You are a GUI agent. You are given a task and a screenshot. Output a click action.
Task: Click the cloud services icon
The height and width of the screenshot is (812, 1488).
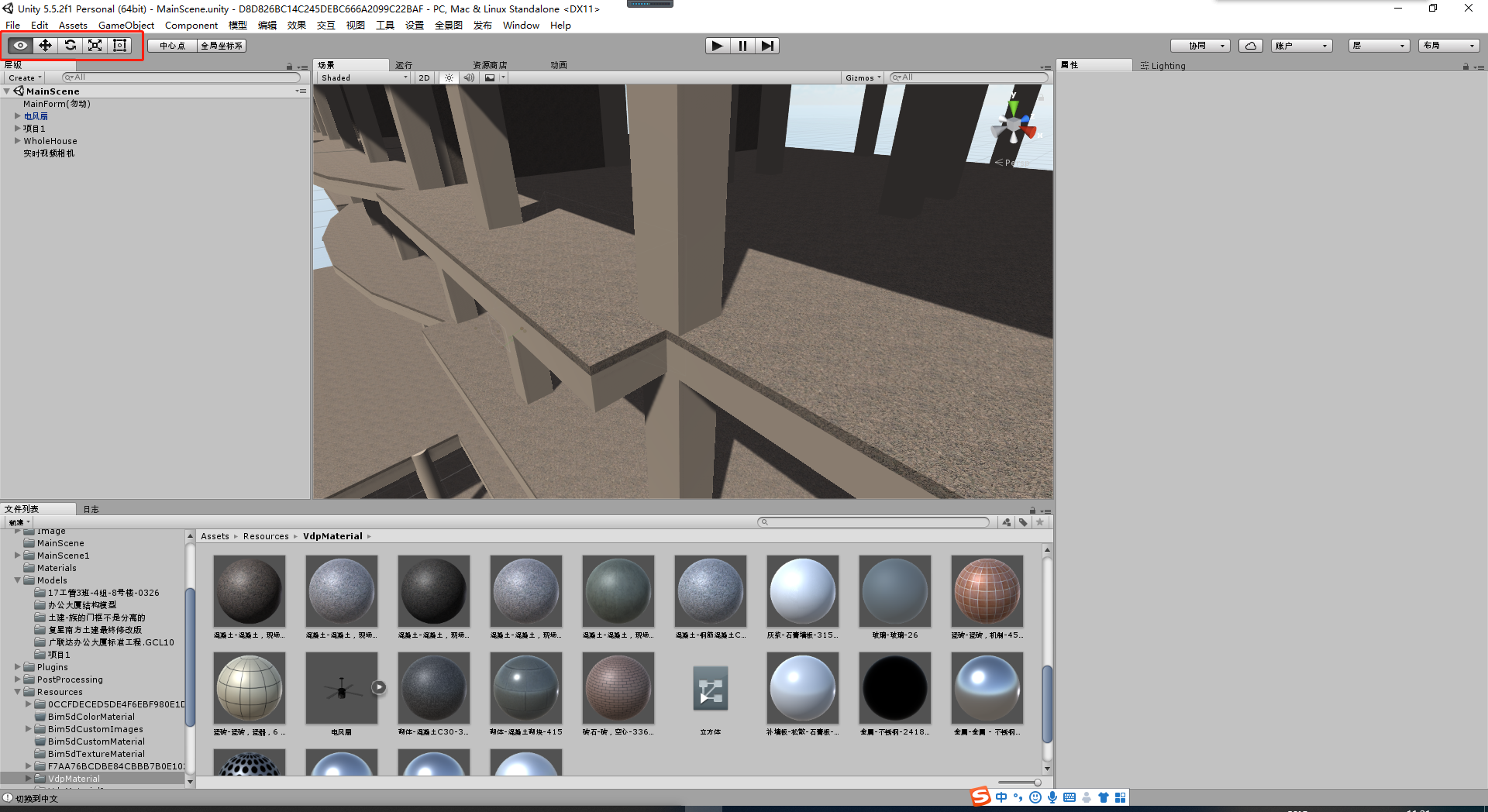pos(1250,46)
